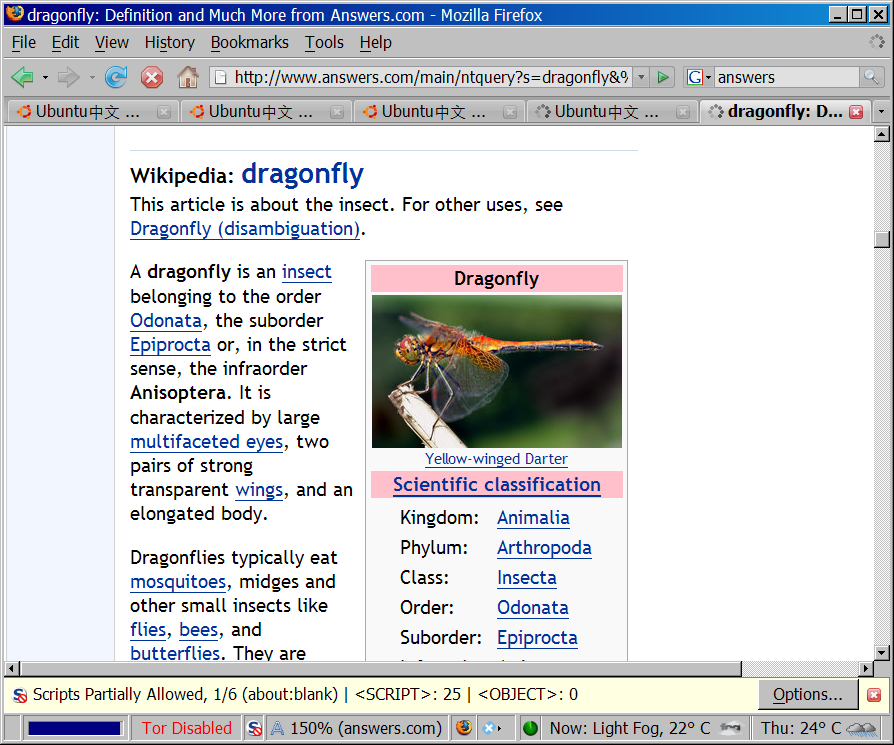Reload the current page
This screenshot has width=894, height=745.
116,77
